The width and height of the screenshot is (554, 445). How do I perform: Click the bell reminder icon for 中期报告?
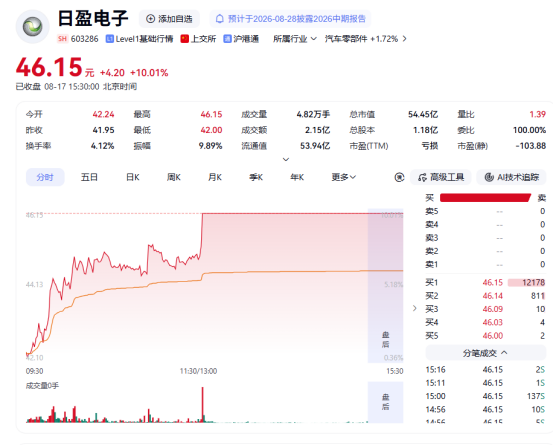click(219, 19)
